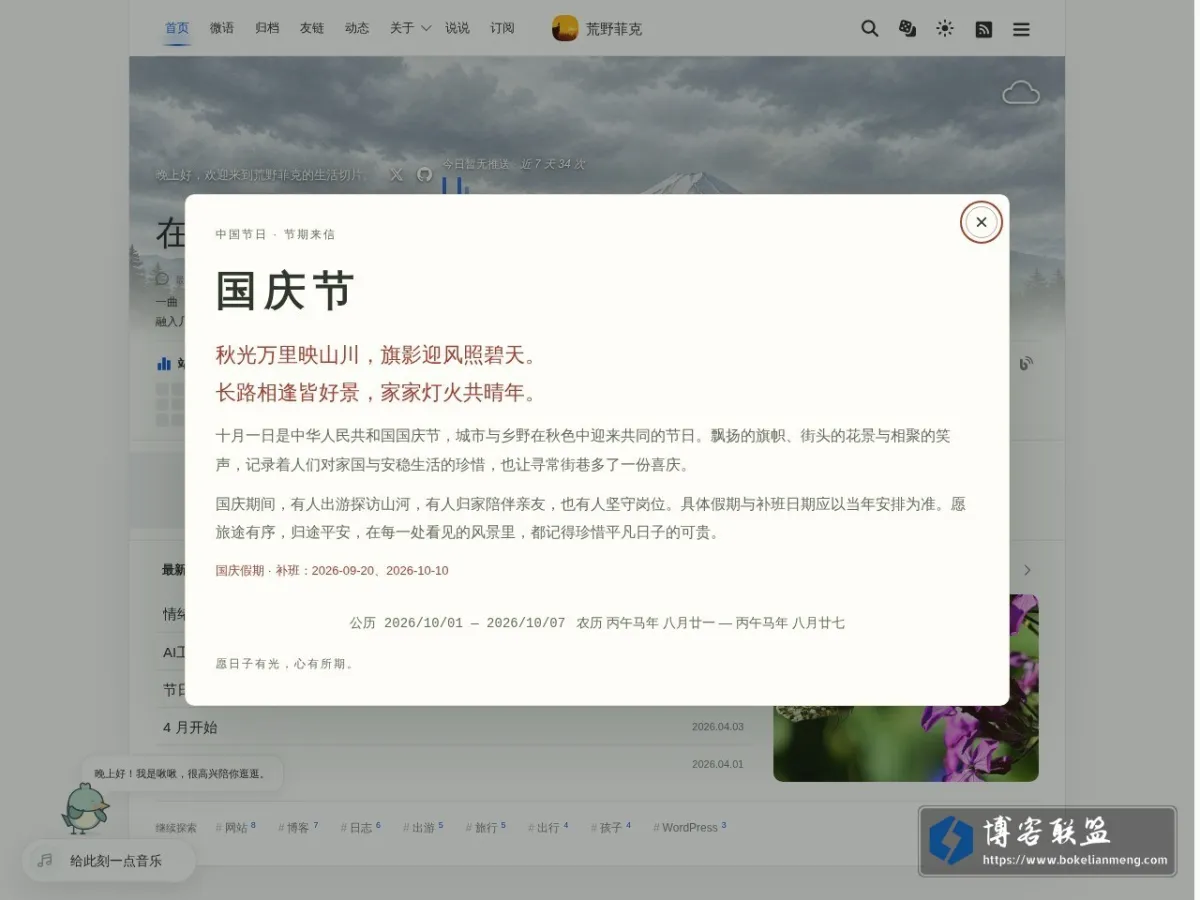Open the search icon in header
The height and width of the screenshot is (900, 1200).
(869, 29)
